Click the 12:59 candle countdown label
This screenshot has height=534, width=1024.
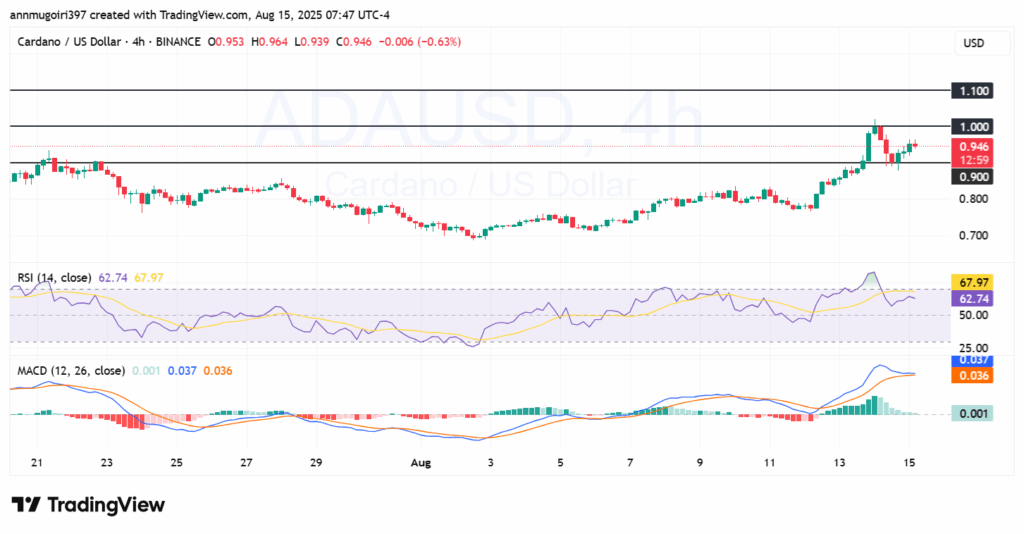pyautogui.click(x=972, y=160)
